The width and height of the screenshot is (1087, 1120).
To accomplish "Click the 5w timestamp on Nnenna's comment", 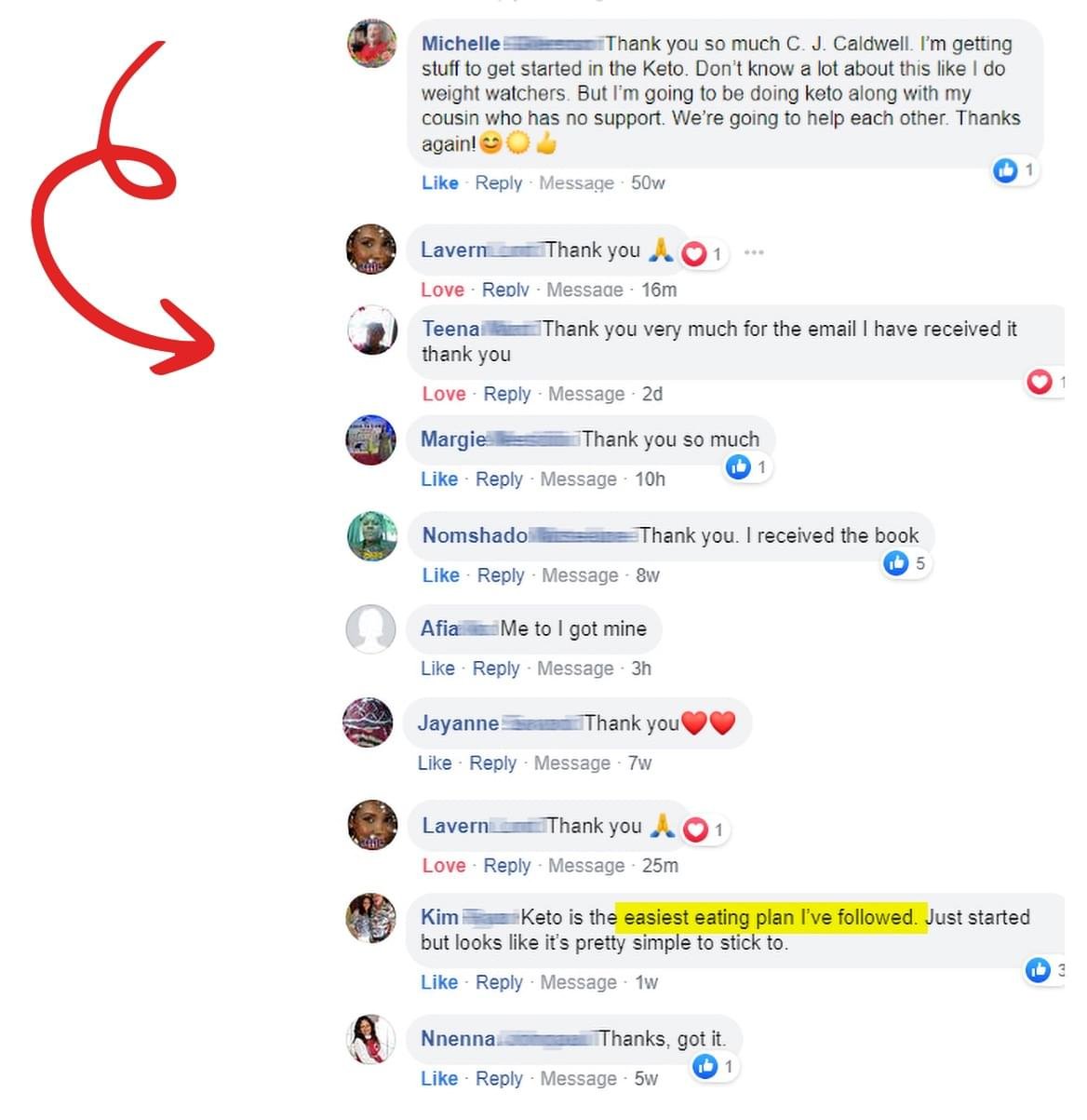I will (x=646, y=1078).
